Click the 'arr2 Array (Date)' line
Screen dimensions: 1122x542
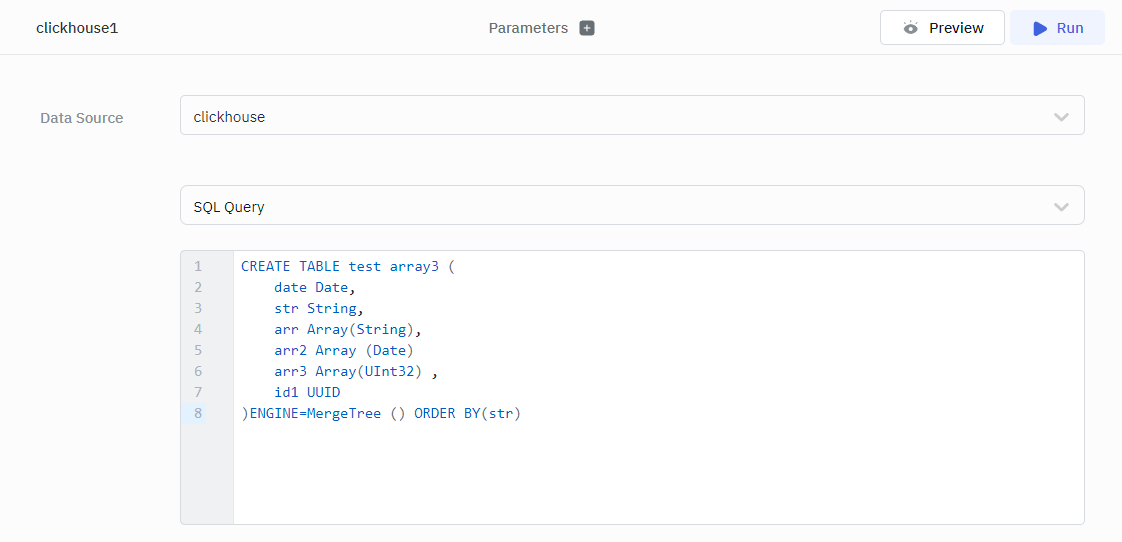click(x=343, y=350)
